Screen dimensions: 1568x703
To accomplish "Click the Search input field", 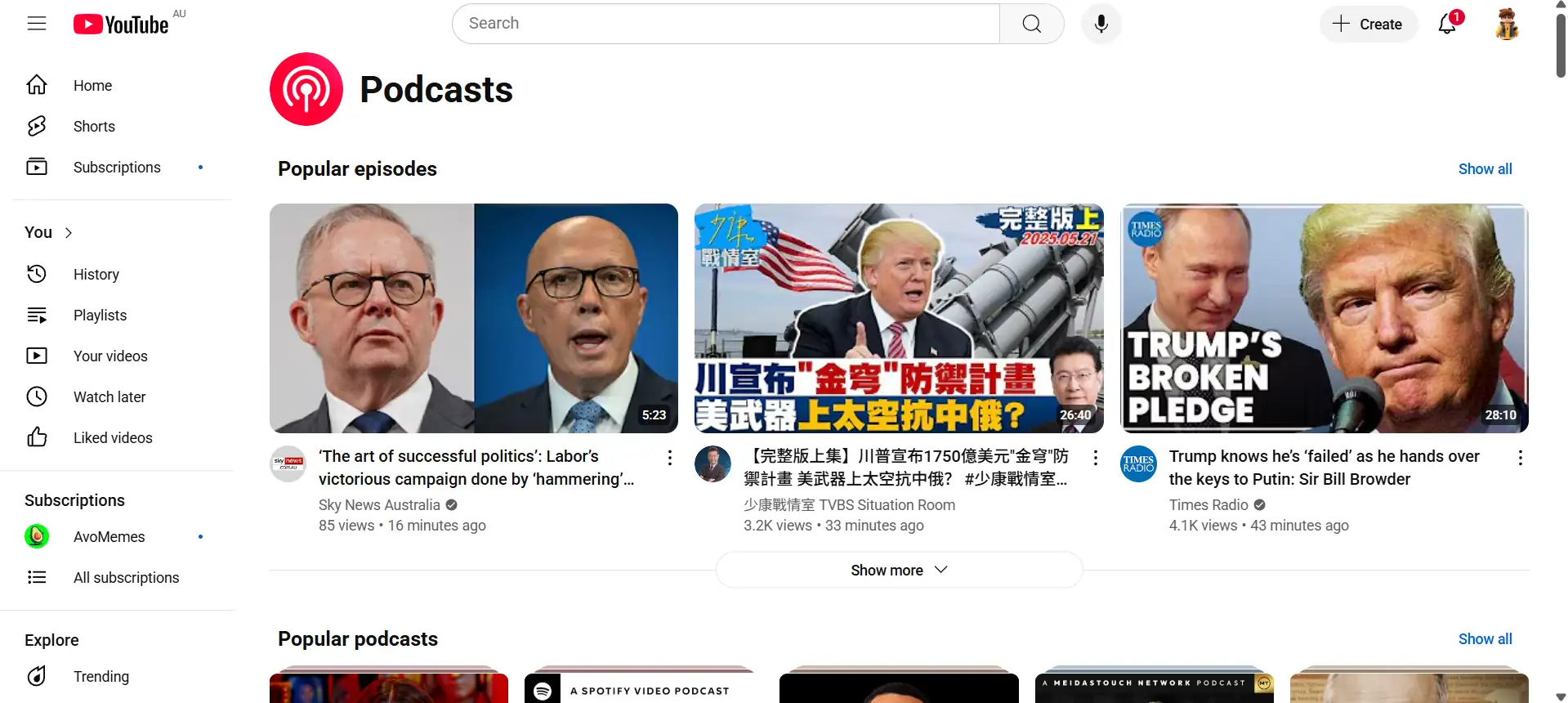I will (x=726, y=24).
